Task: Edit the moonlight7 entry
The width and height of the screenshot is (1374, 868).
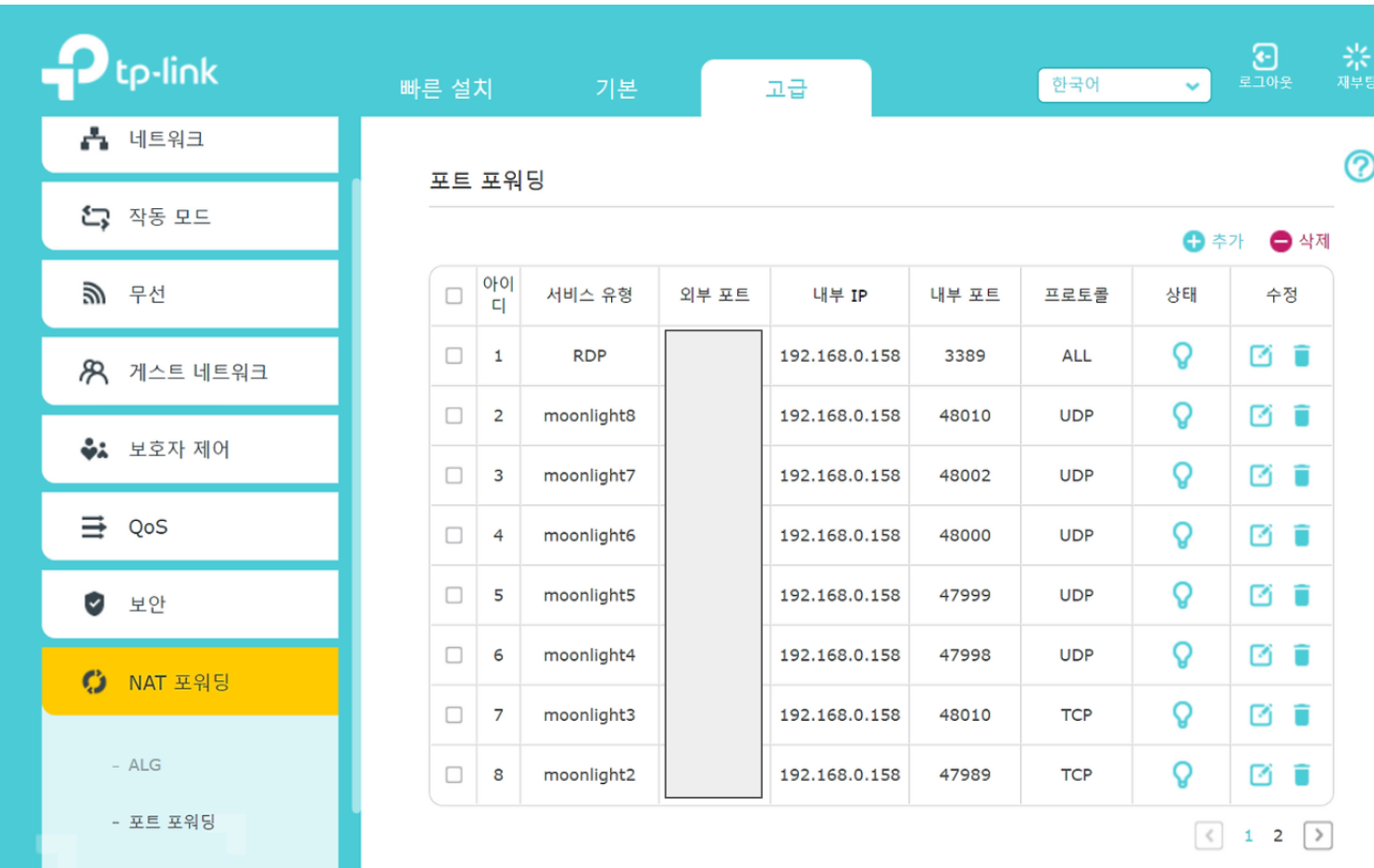Action: pyautogui.click(x=1260, y=476)
